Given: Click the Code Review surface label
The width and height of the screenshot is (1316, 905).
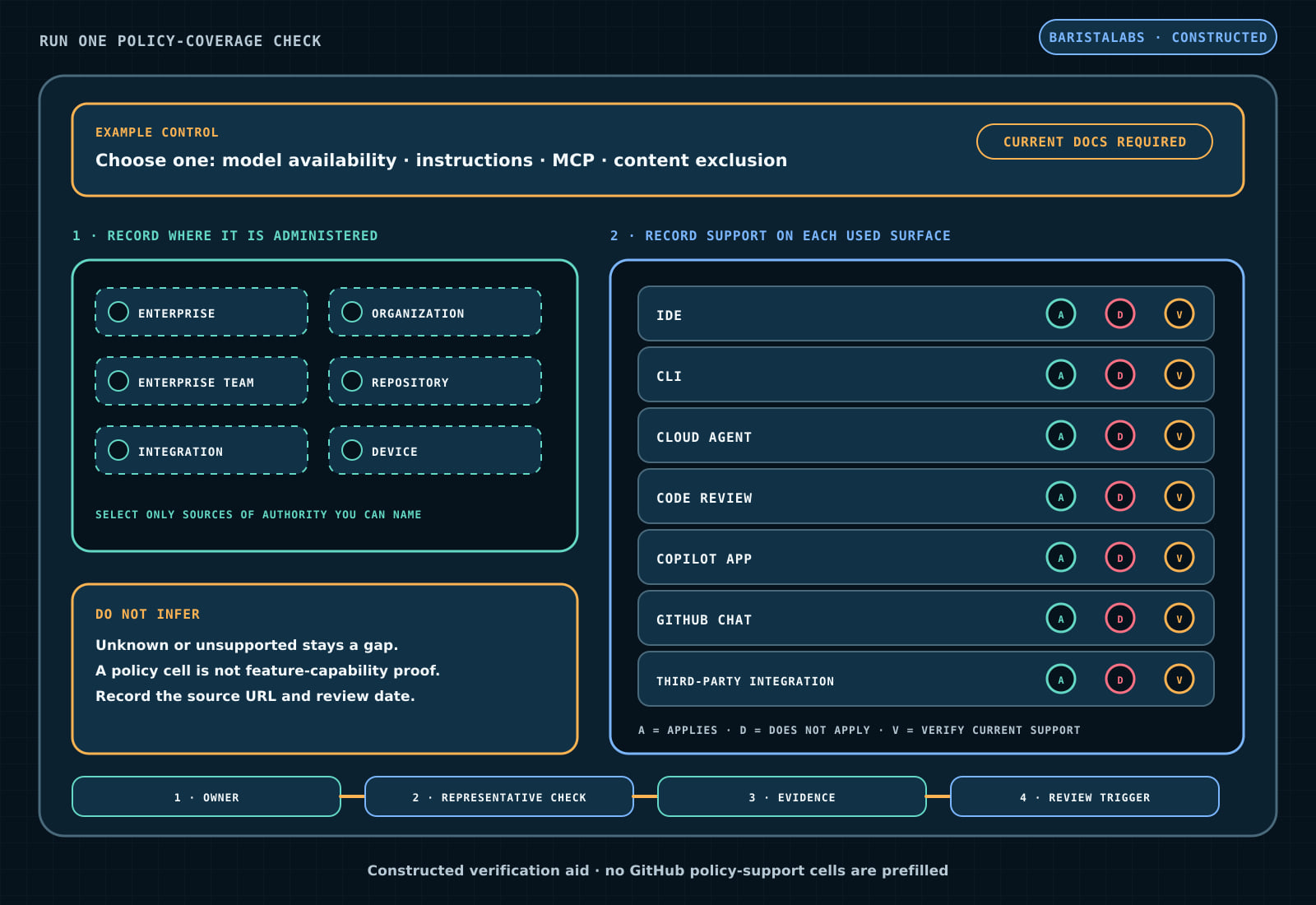Looking at the screenshot, I should click(704, 498).
